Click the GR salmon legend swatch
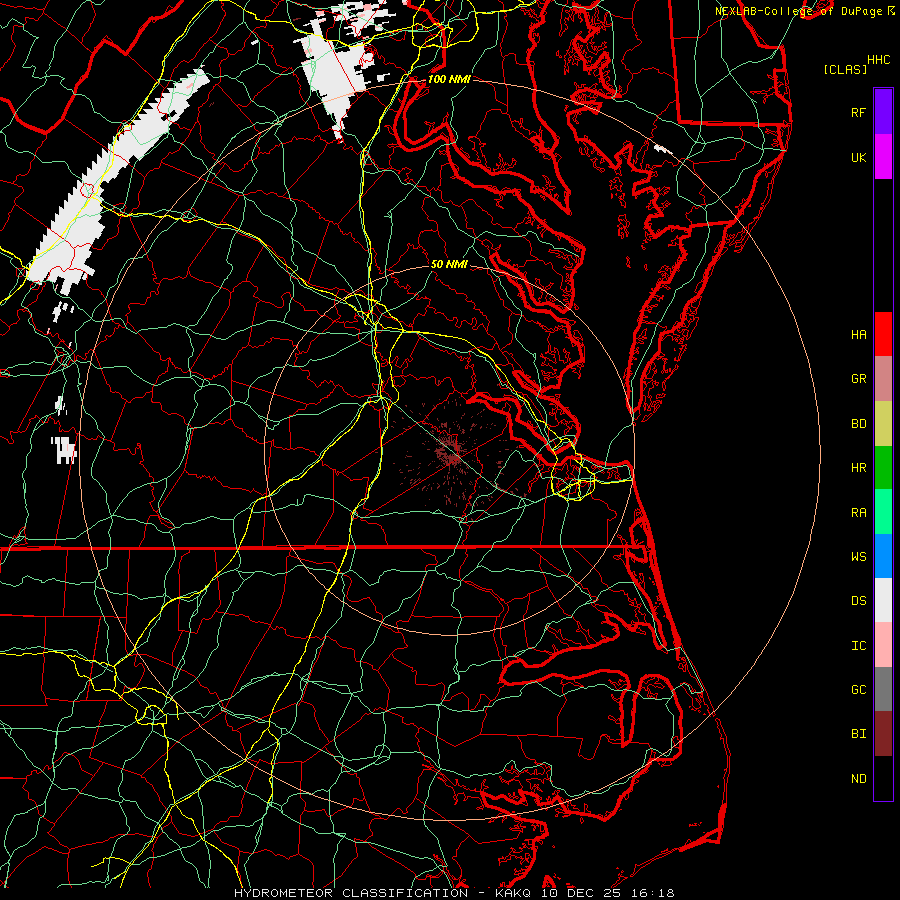This screenshot has height=900, width=900. (x=883, y=378)
